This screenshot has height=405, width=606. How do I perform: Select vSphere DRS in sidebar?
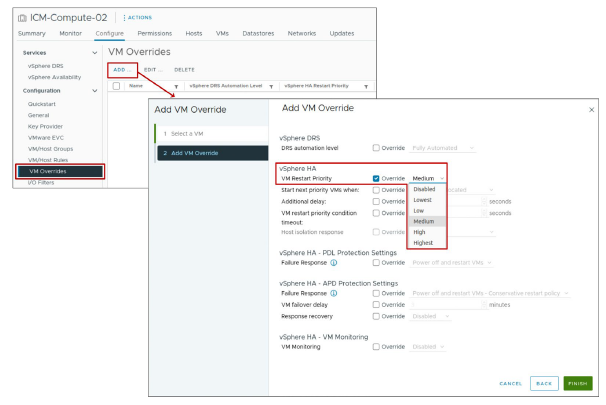pyautogui.click(x=46, y=66)
